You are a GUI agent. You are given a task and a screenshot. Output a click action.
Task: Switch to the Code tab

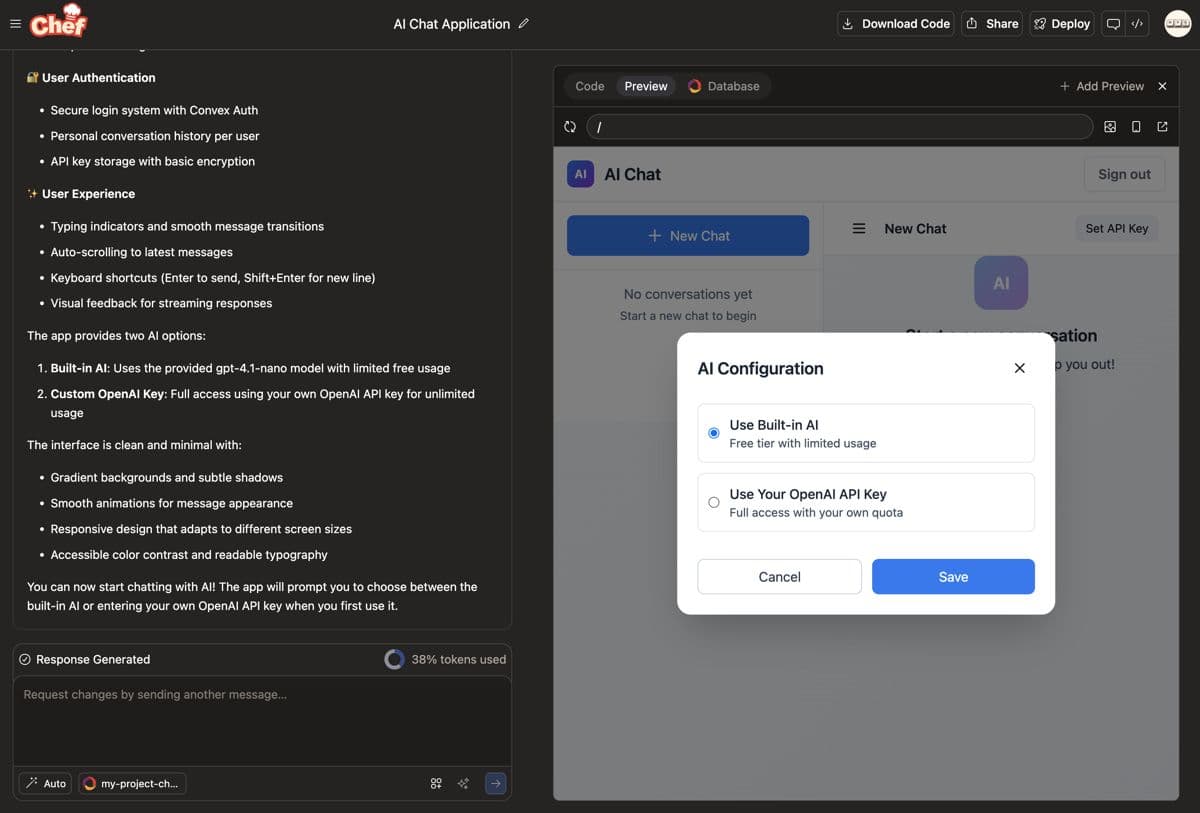[590, 86]
